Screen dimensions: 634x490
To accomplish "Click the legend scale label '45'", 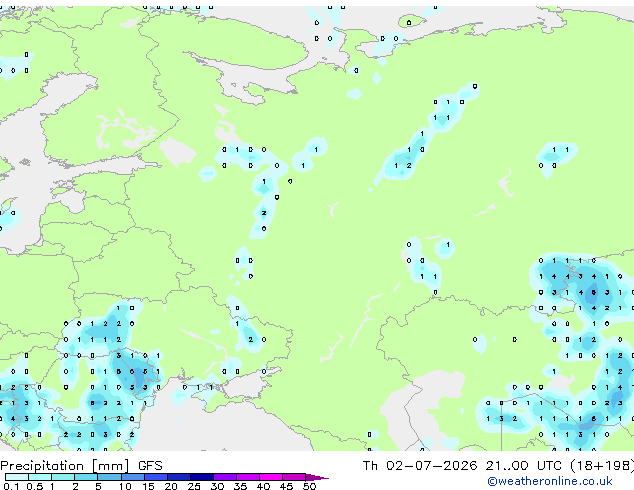I will [x=286, y=486].
